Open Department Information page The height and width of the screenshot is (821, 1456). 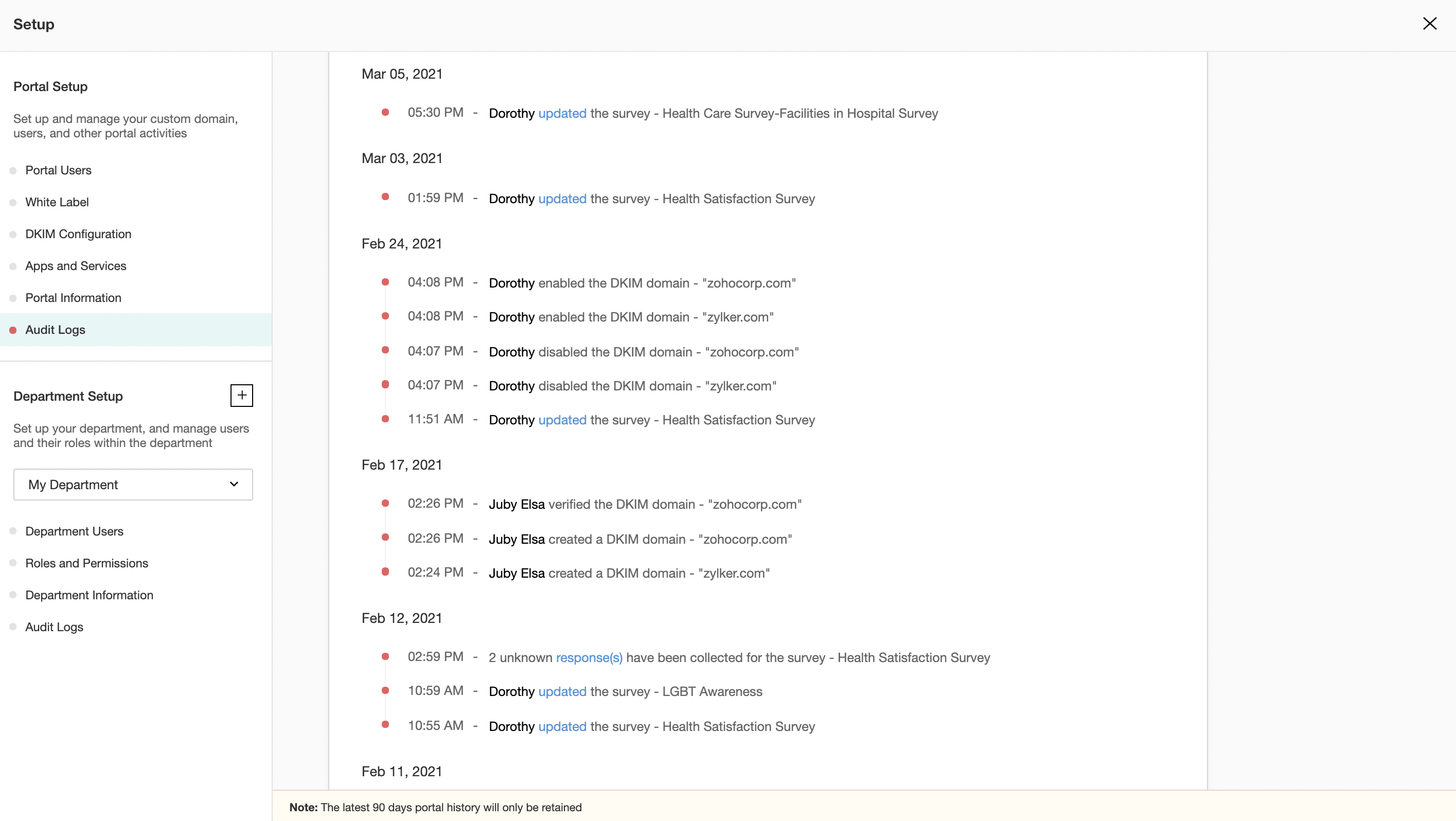tap(90, 595)
